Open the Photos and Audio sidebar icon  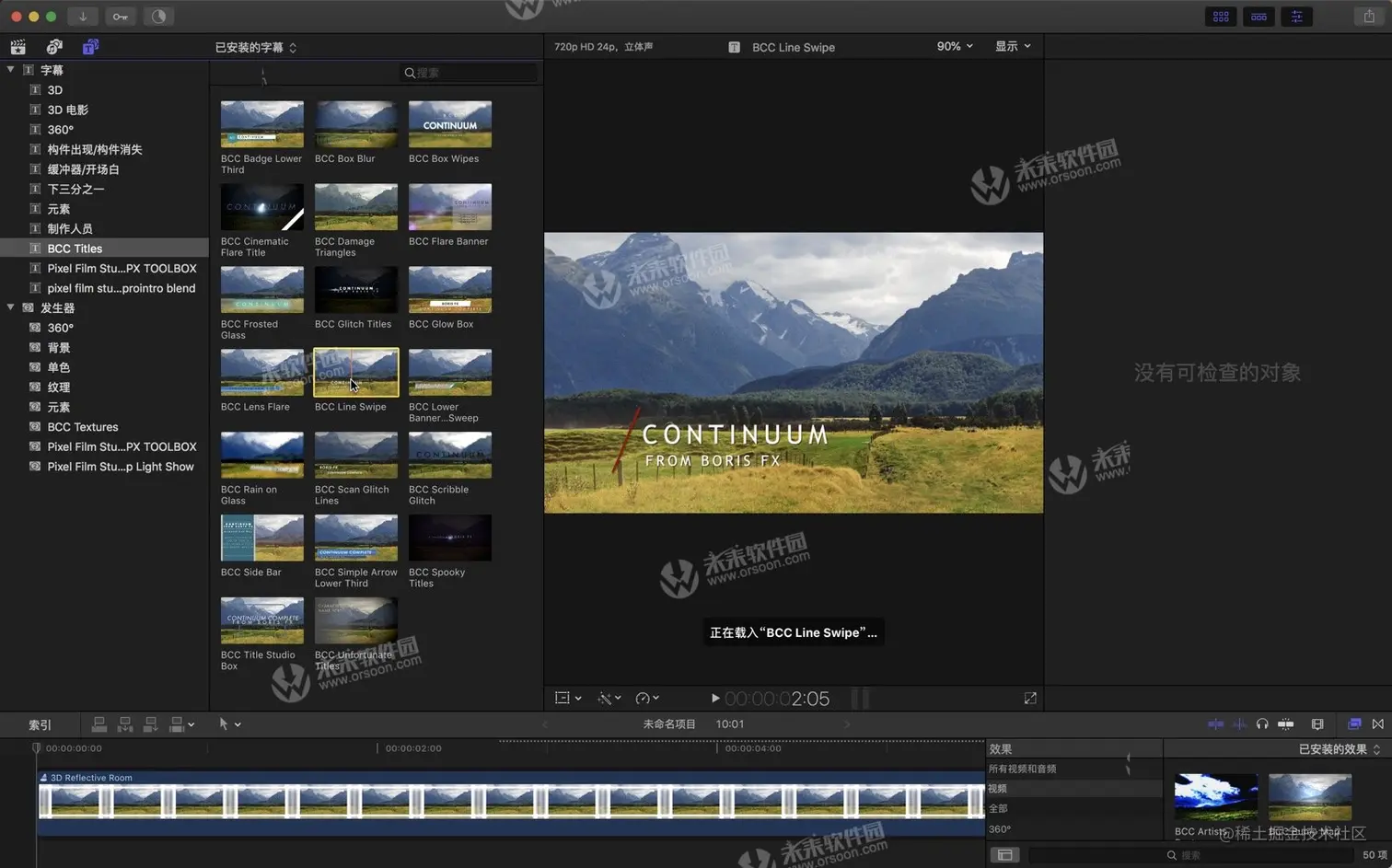[x=54, y=47]
